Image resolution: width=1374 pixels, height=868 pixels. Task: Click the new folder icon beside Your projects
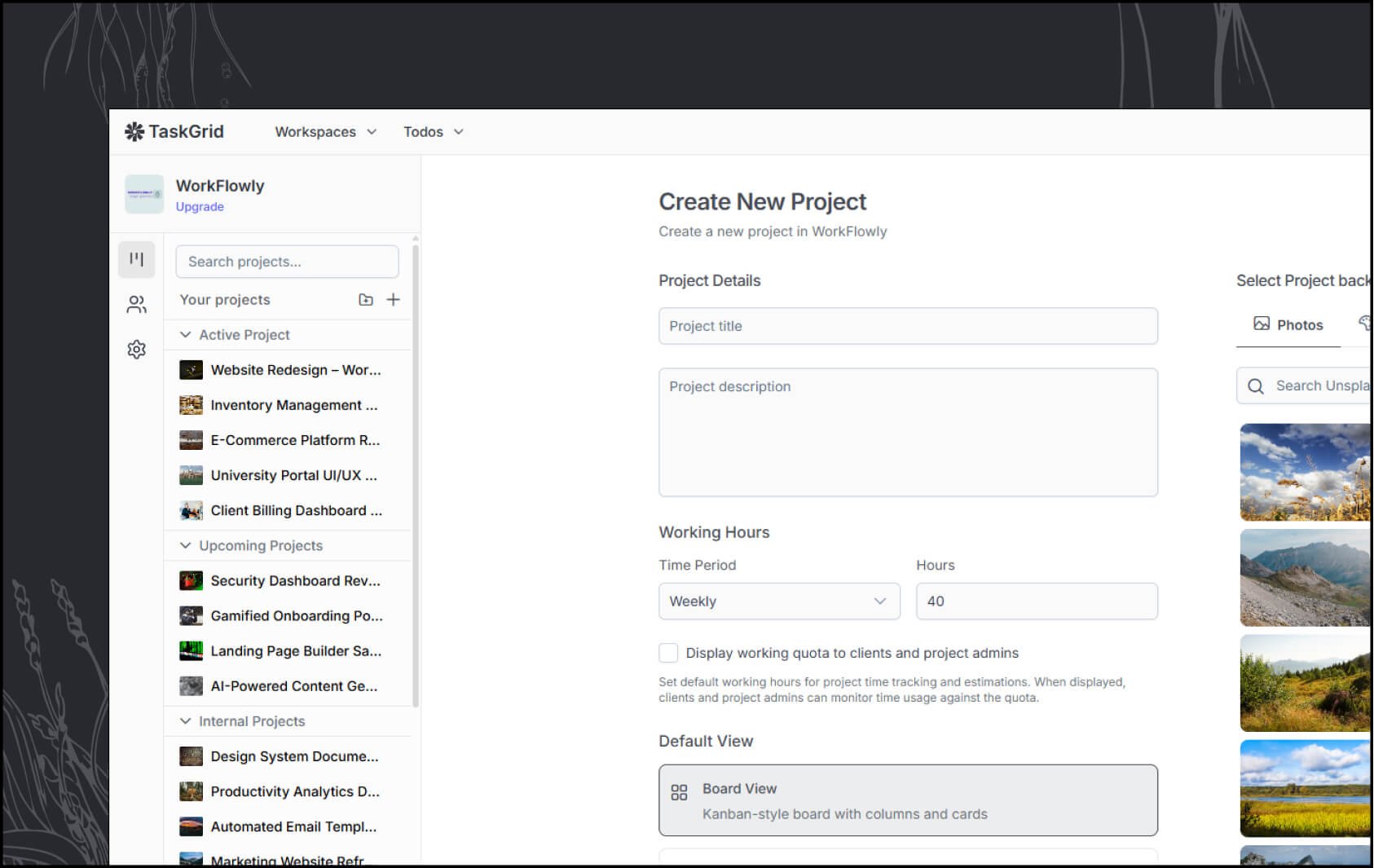coord(366,299)
